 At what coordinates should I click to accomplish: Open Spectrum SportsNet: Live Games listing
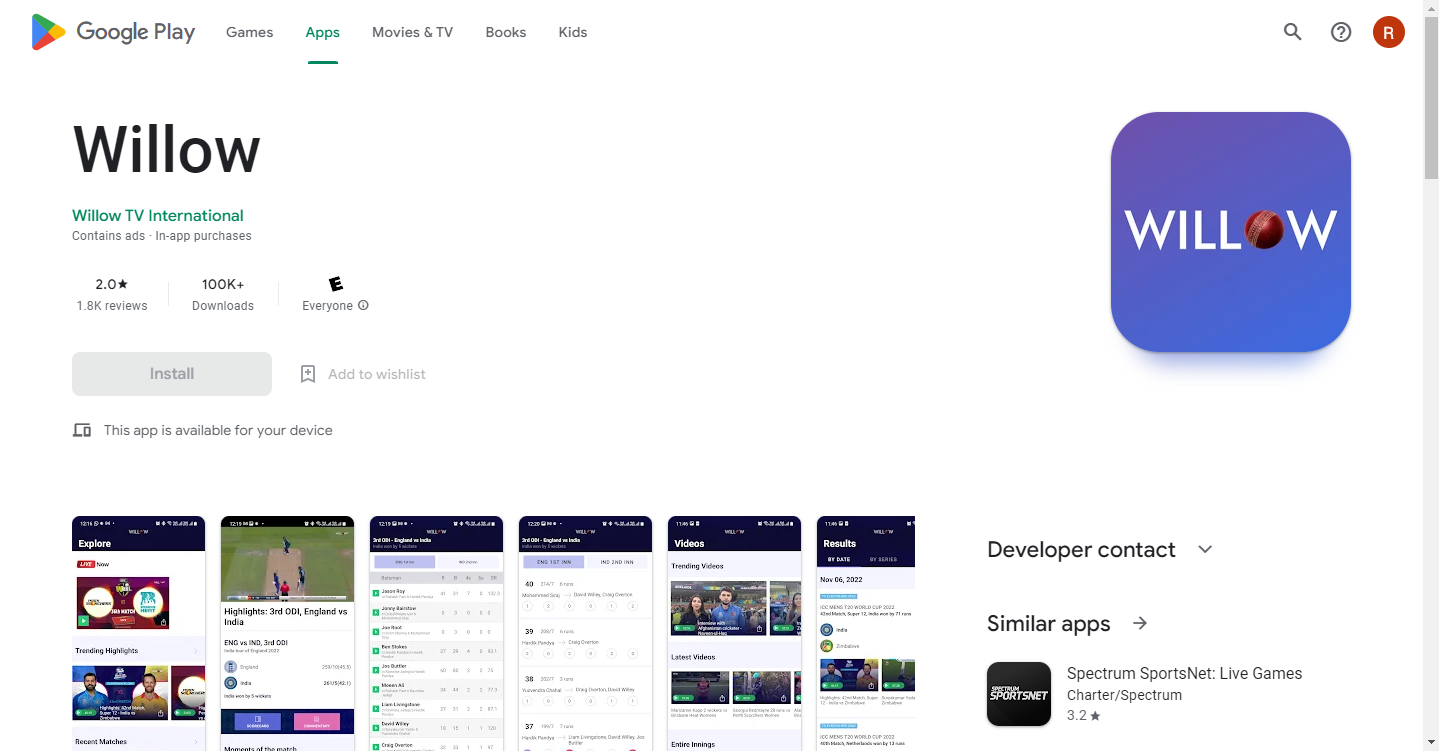coord(1185,673)
